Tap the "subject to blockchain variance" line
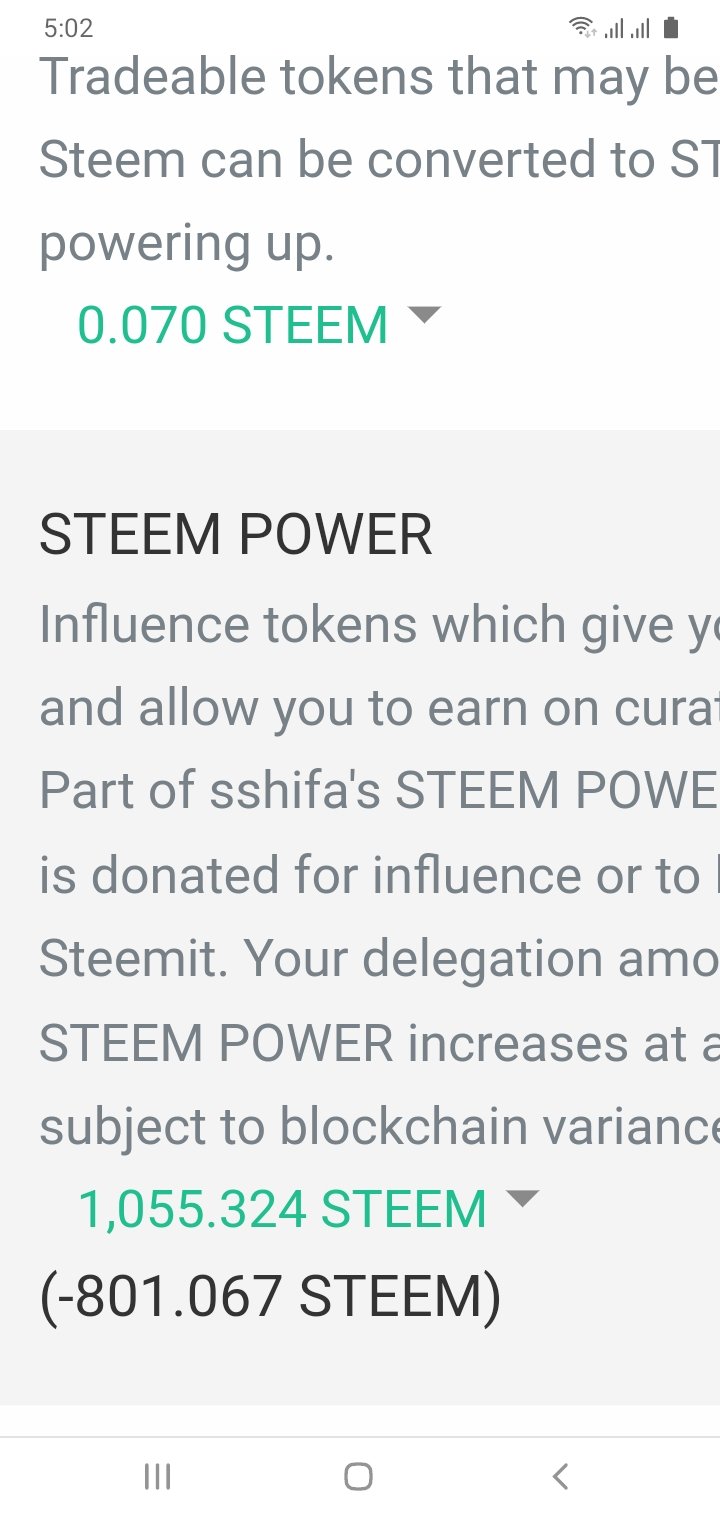Screen dimensions: 720x1520 click(x=378, y=1126)
